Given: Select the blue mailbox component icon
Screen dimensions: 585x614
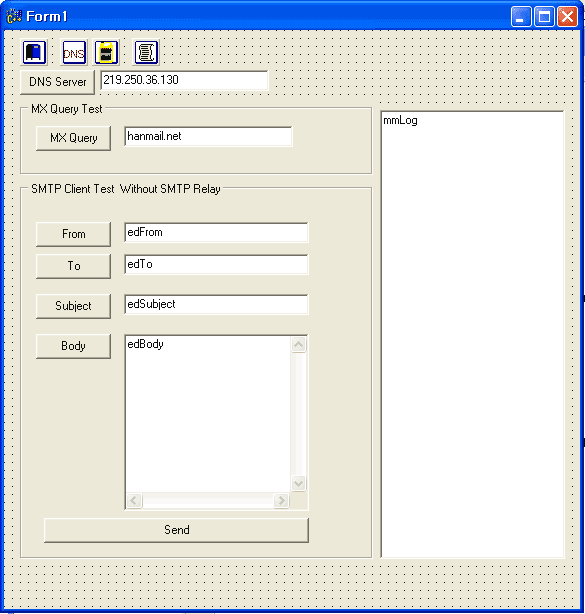Looking at the screenshot, I should (x=34, y=52).
